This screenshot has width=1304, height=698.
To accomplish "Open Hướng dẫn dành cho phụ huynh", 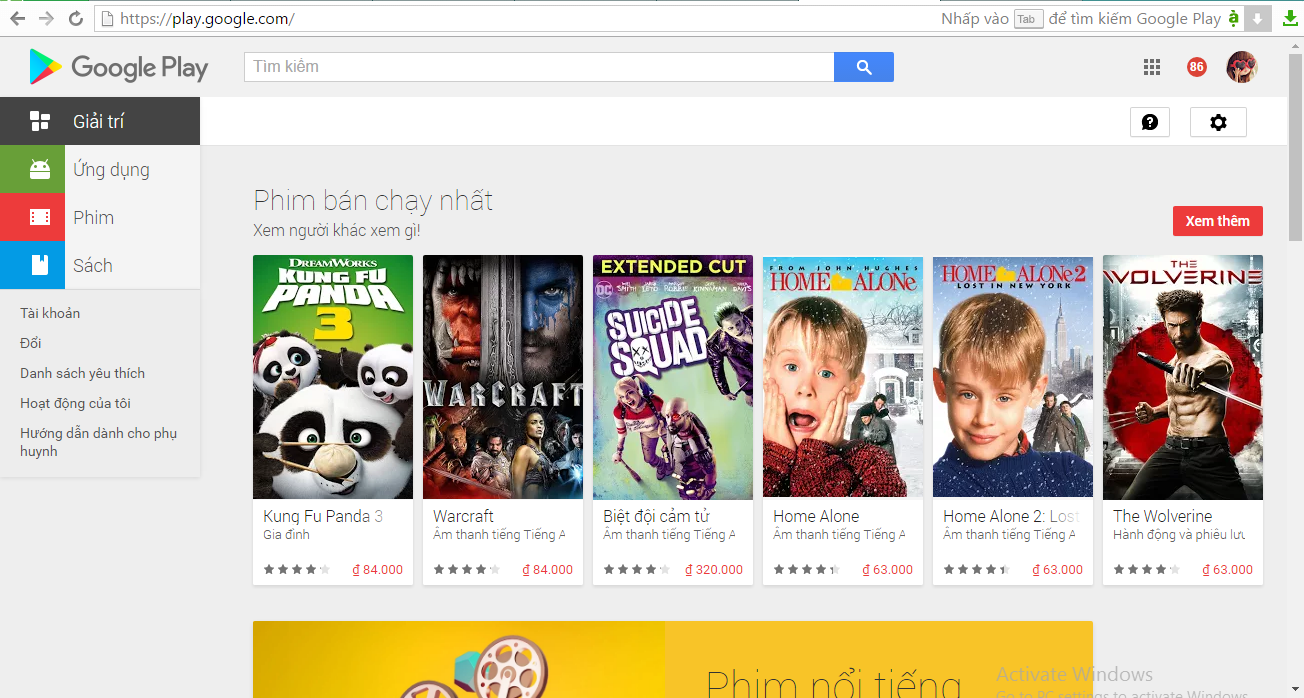I will point(98,442).
